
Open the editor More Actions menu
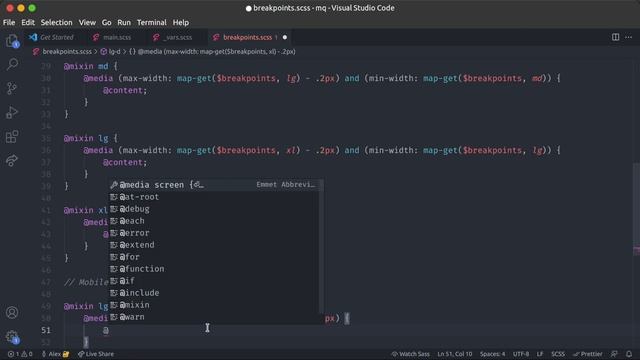(x=629, y=37)
